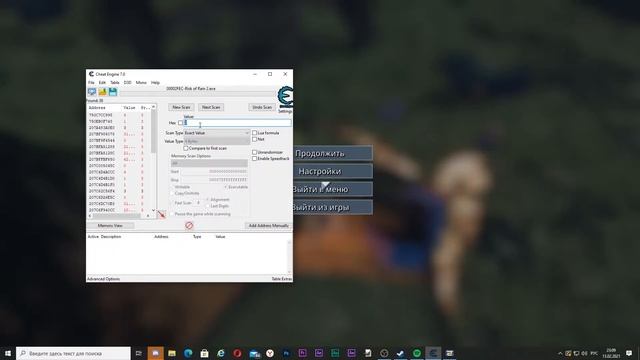Launch Internet Explorer from the taskbar
The image size is (640, 360).
(221, 353)
